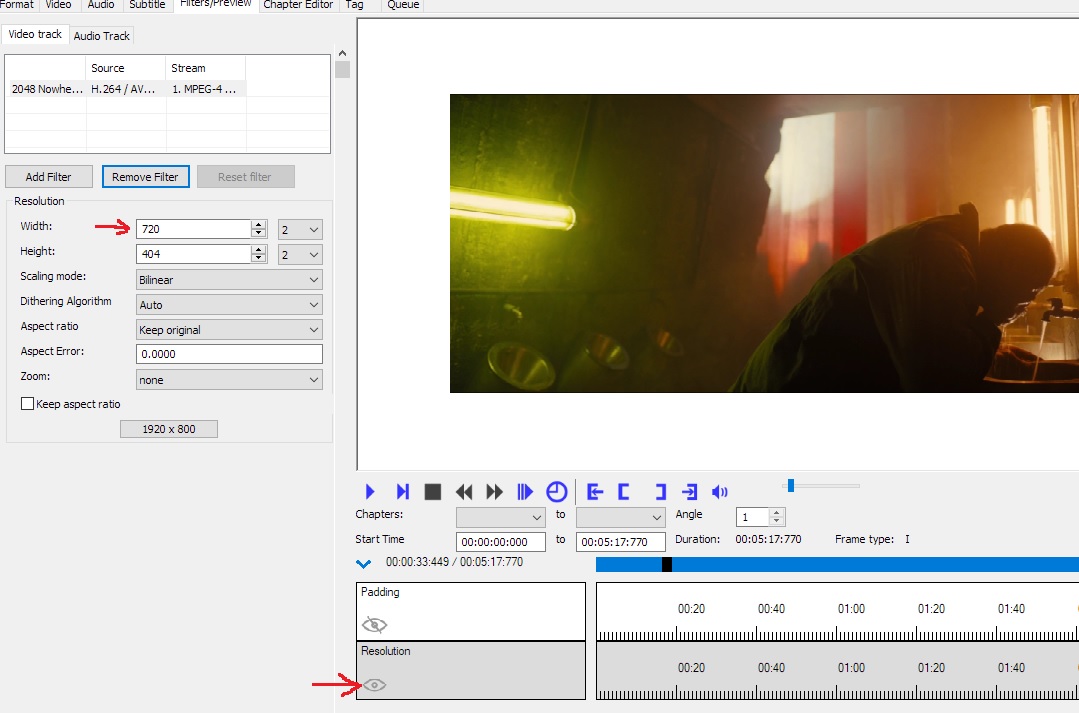The image size is (1079, 713).
Task: Jump to the cut end marker
Action: [690, 491]
